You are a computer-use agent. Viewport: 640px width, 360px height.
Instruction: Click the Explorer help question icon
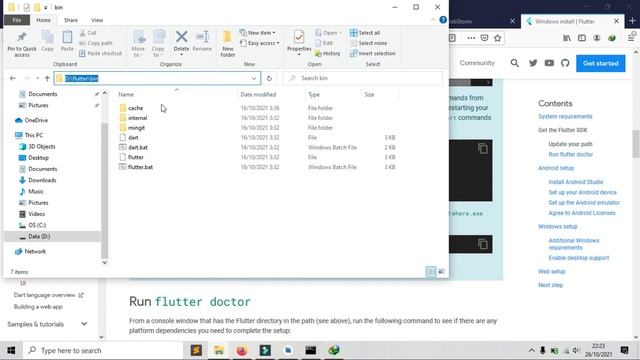[x=443, y=20]
